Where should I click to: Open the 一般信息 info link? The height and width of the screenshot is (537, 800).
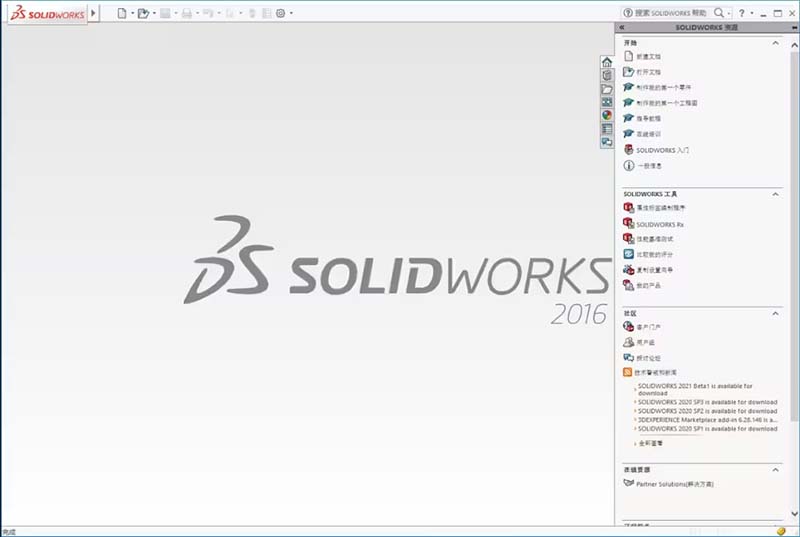click(649, 166)
